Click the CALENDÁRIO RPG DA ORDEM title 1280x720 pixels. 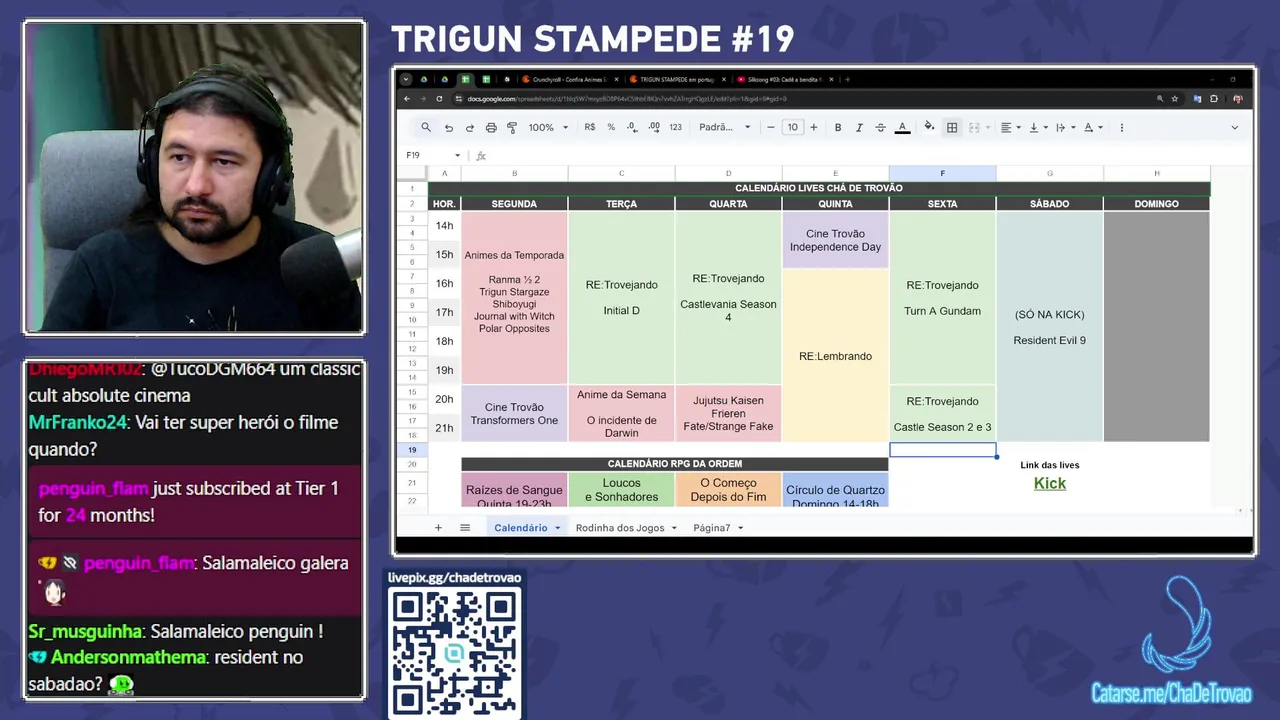pyautogui.click(x=675, y=464)
